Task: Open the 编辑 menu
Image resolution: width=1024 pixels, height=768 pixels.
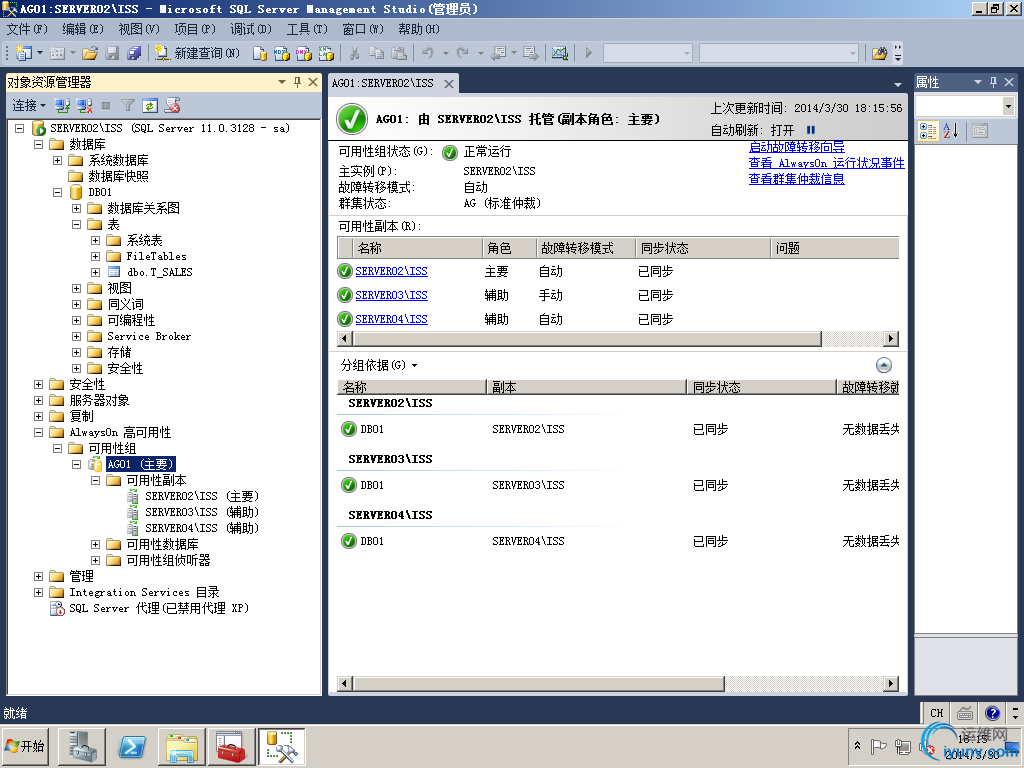Action: click(x=83, y=29)
